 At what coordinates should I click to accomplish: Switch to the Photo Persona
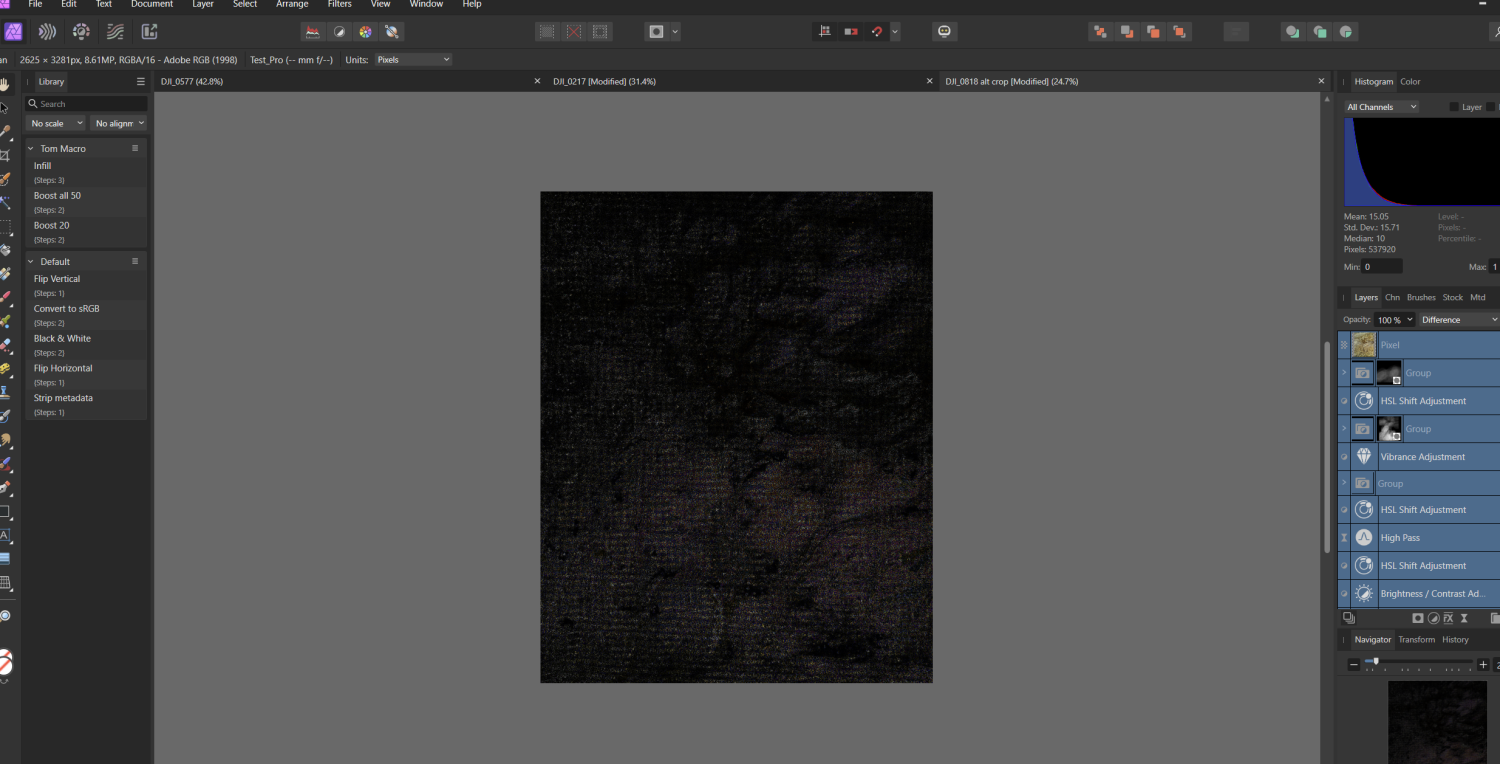click(14, 32)
